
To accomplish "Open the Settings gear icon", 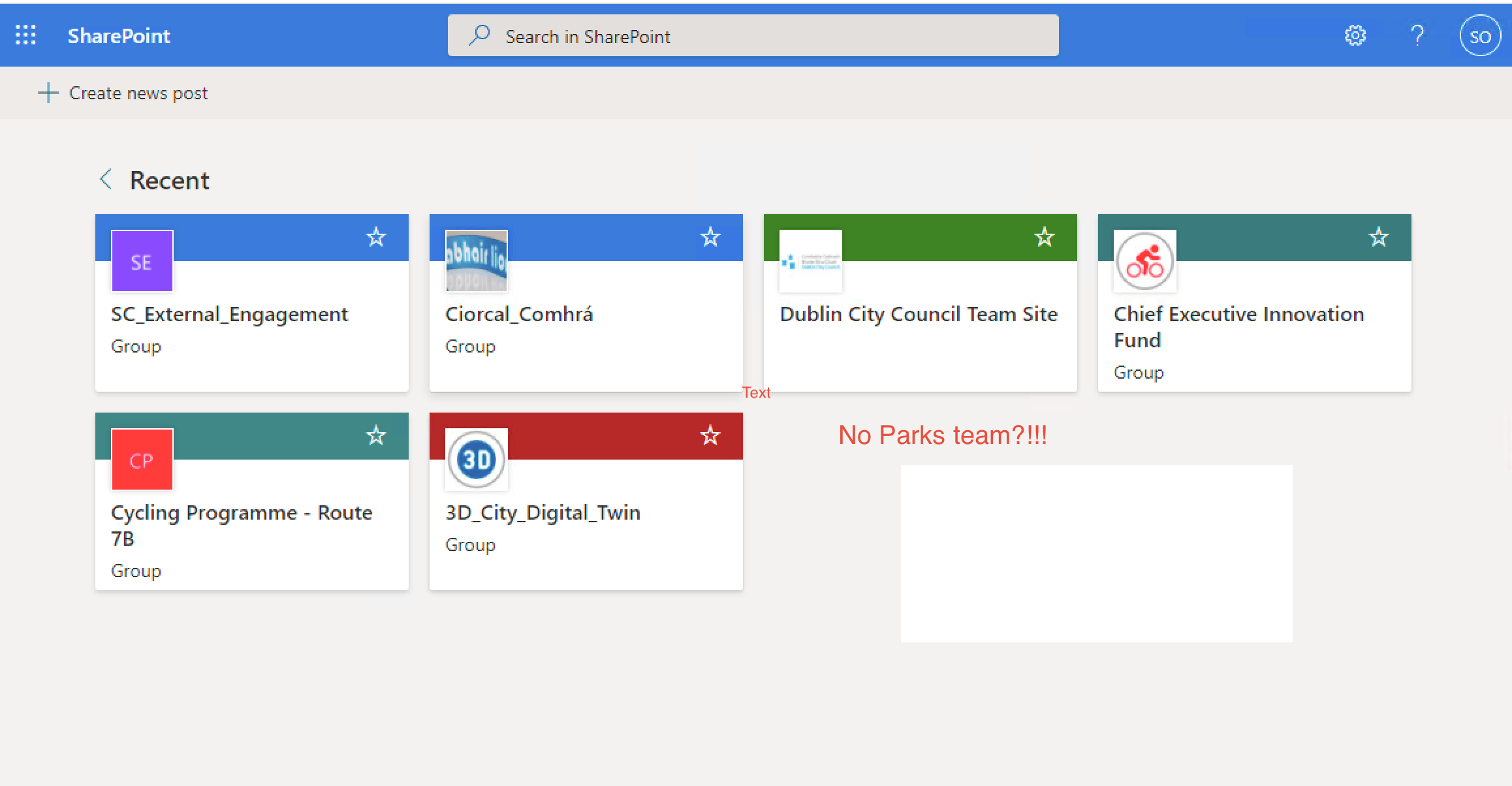I will (x=1355, y=35).
